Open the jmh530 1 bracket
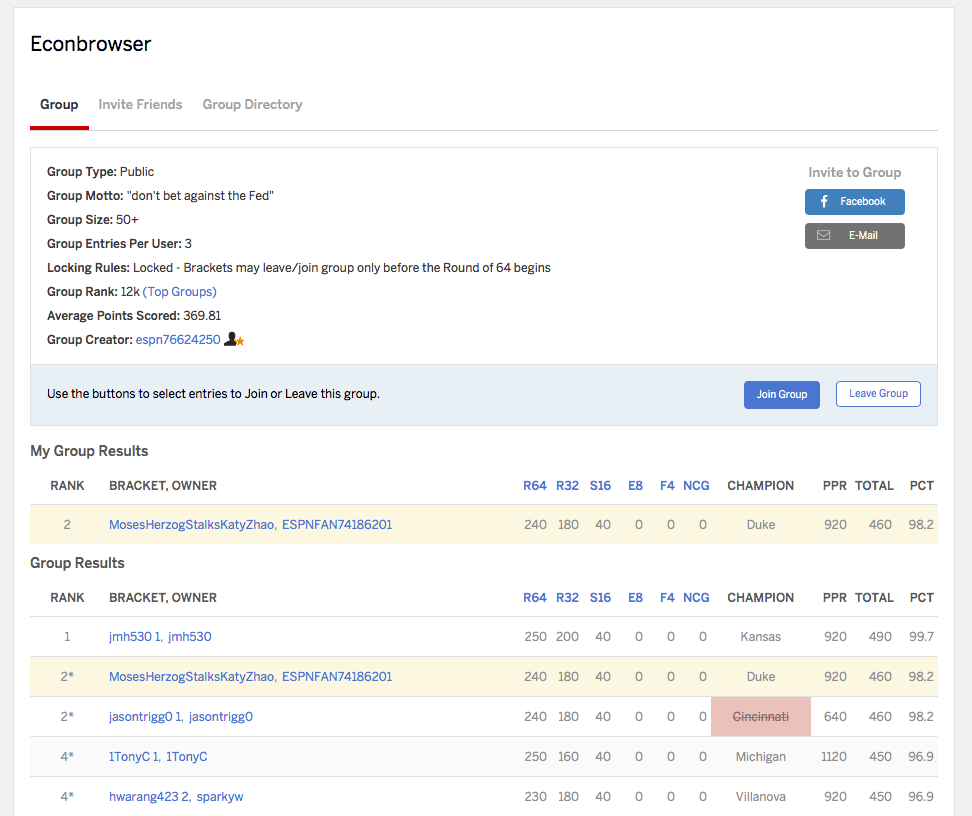The image size is (972, 816). pos(135,637)
